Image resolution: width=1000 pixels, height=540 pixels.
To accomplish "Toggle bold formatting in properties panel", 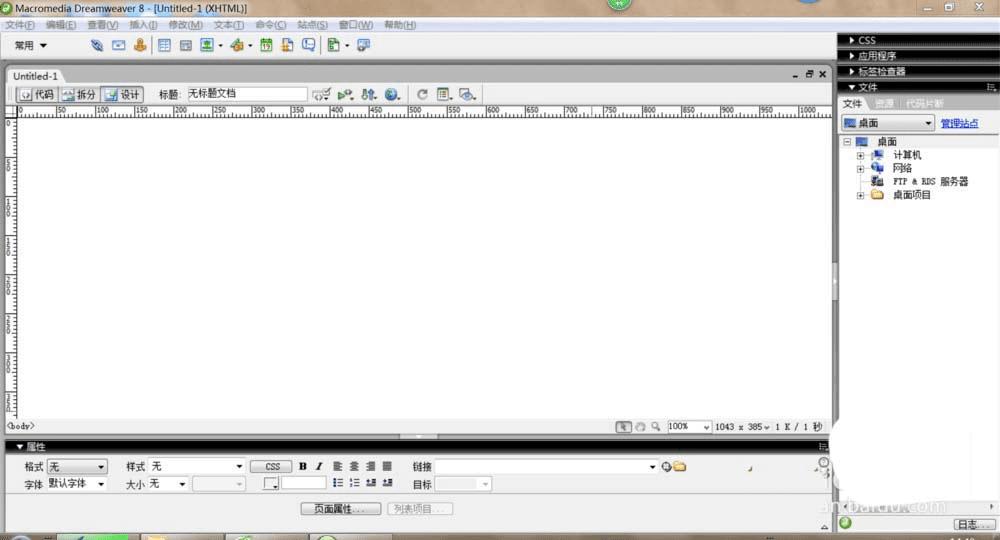I will 303,466.
